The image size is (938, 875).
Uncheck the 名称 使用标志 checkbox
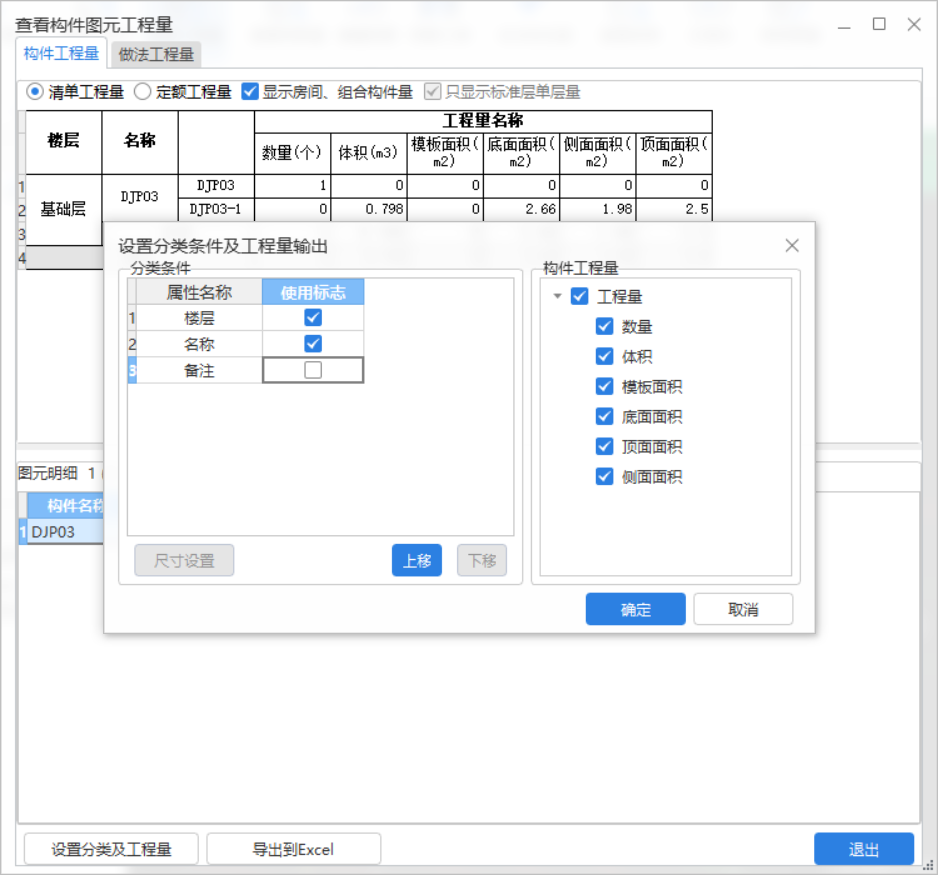pos(313,344)
